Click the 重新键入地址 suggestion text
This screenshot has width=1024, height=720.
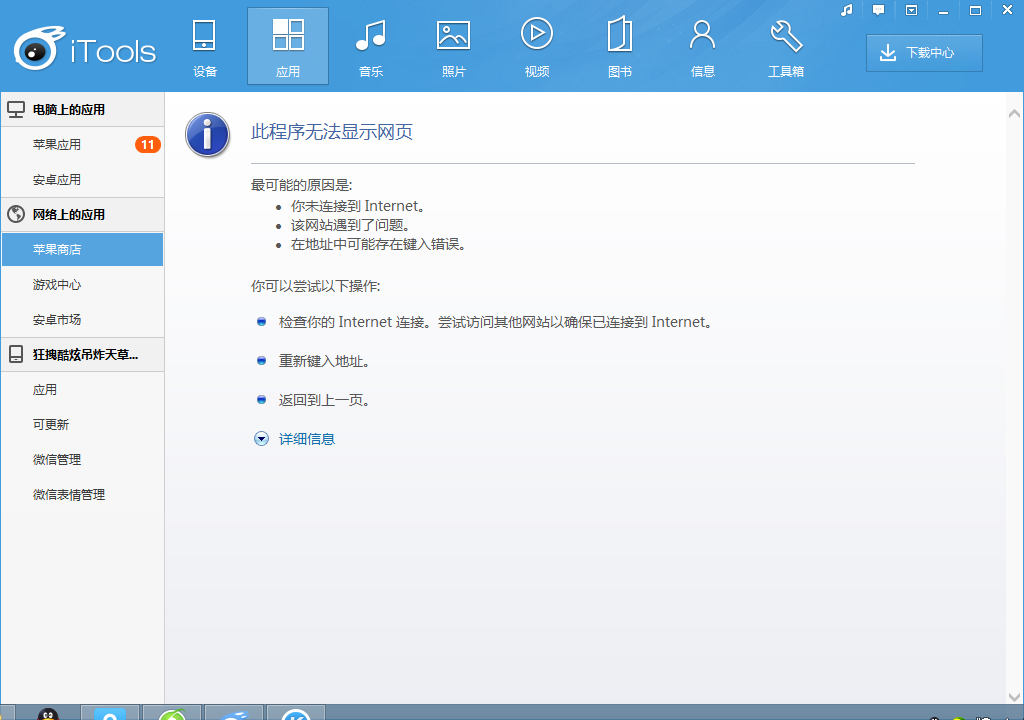tap(324, 361)
